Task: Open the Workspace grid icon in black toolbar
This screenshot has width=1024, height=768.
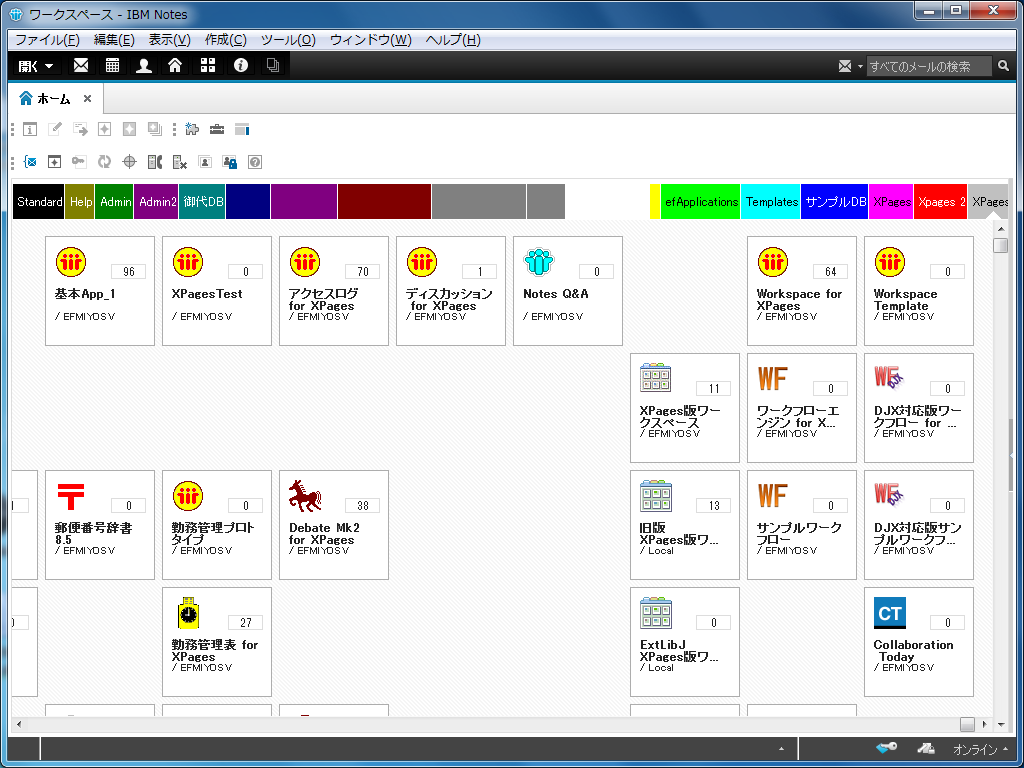Action: [x=208, y=65]
